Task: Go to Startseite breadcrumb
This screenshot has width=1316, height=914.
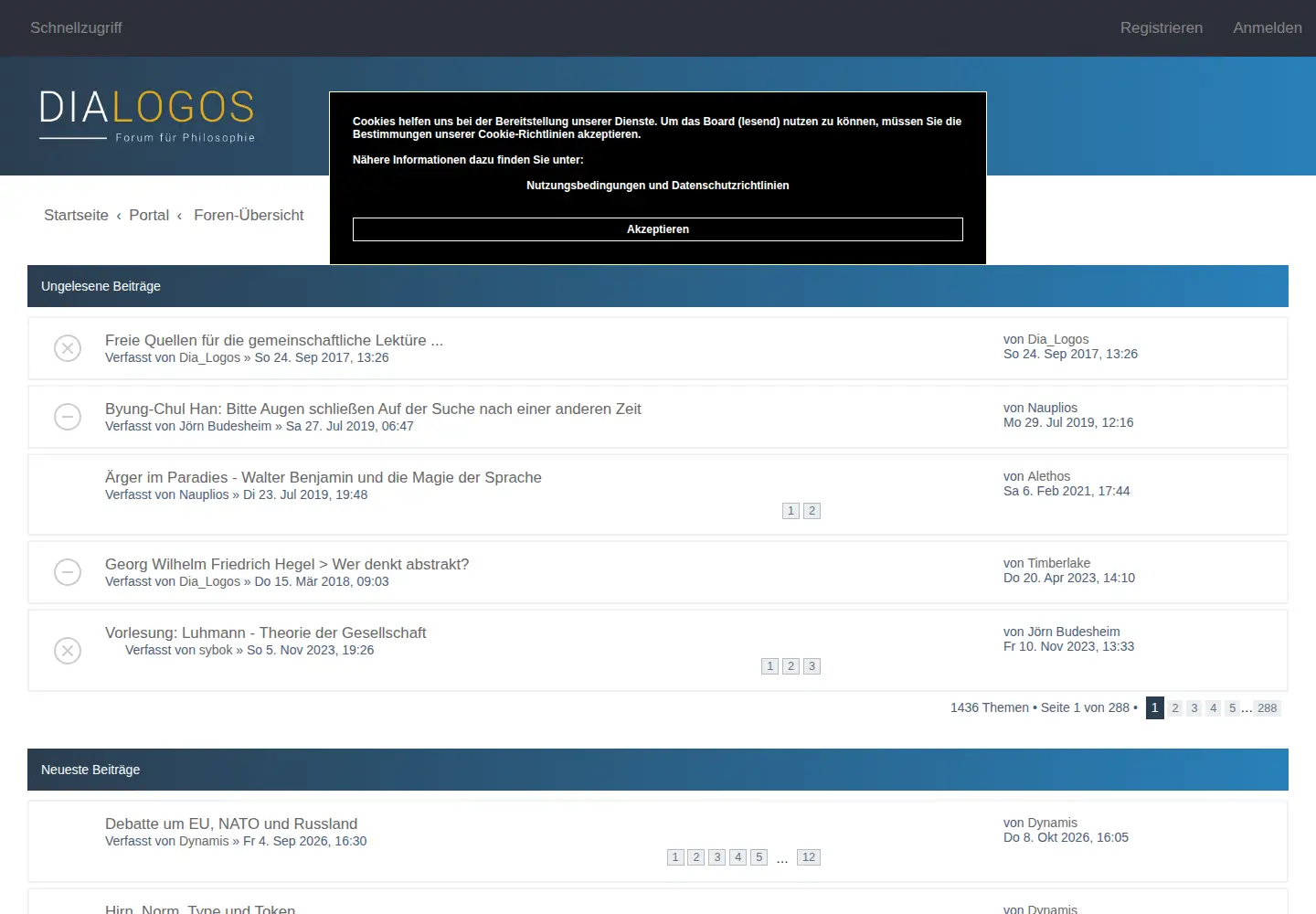Action: coord(76,215)
